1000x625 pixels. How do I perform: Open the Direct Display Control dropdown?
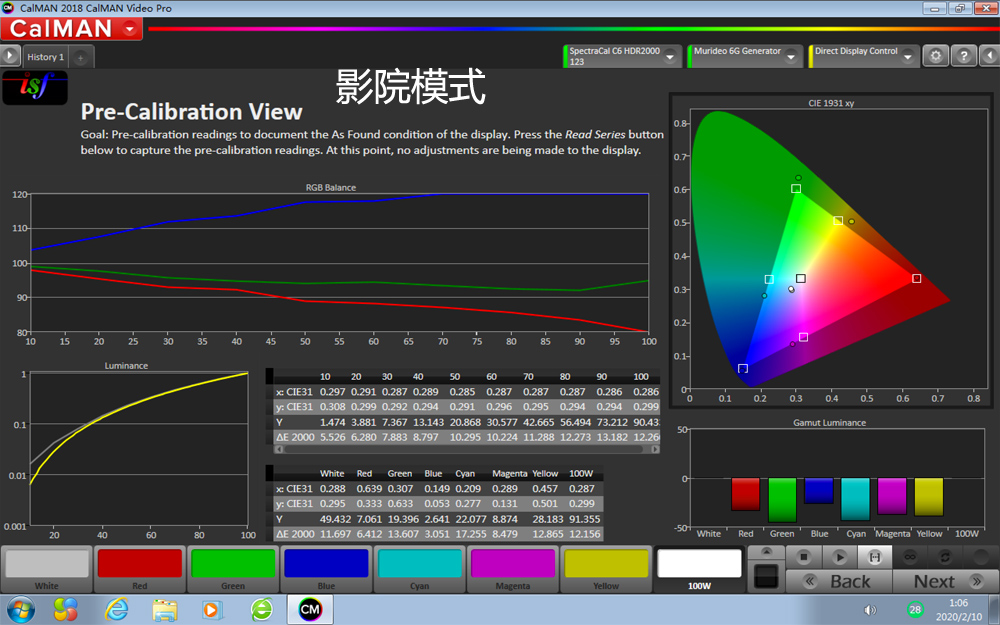(908, 57)
